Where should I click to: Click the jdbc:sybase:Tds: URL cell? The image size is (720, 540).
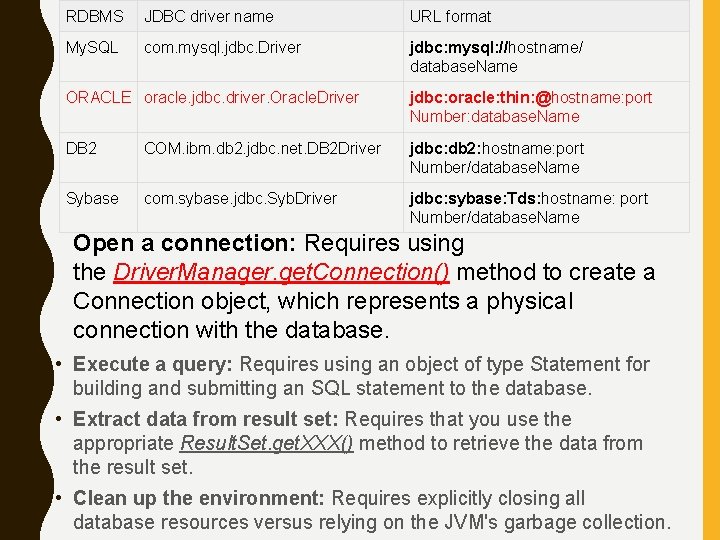pyautogui.click(x=546, y=208)
